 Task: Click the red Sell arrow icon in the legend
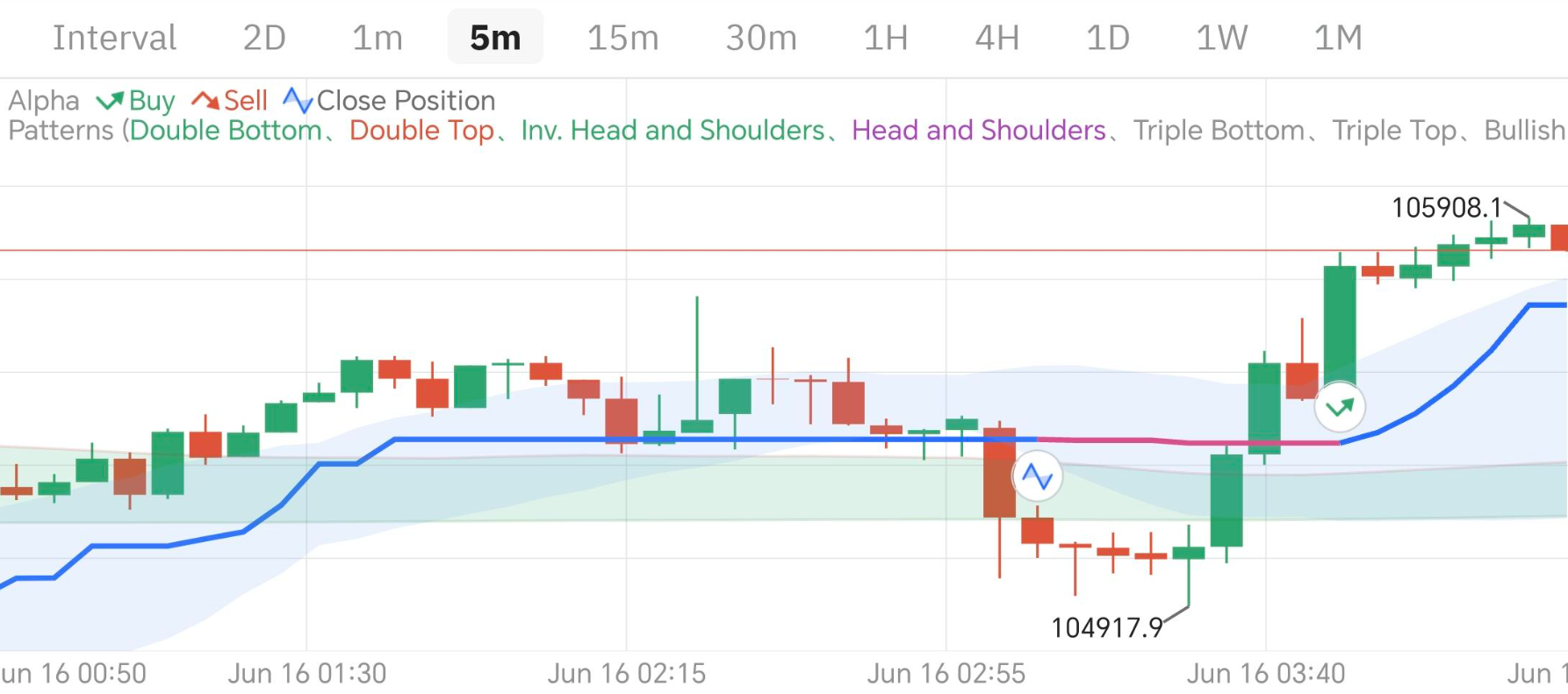205,100
